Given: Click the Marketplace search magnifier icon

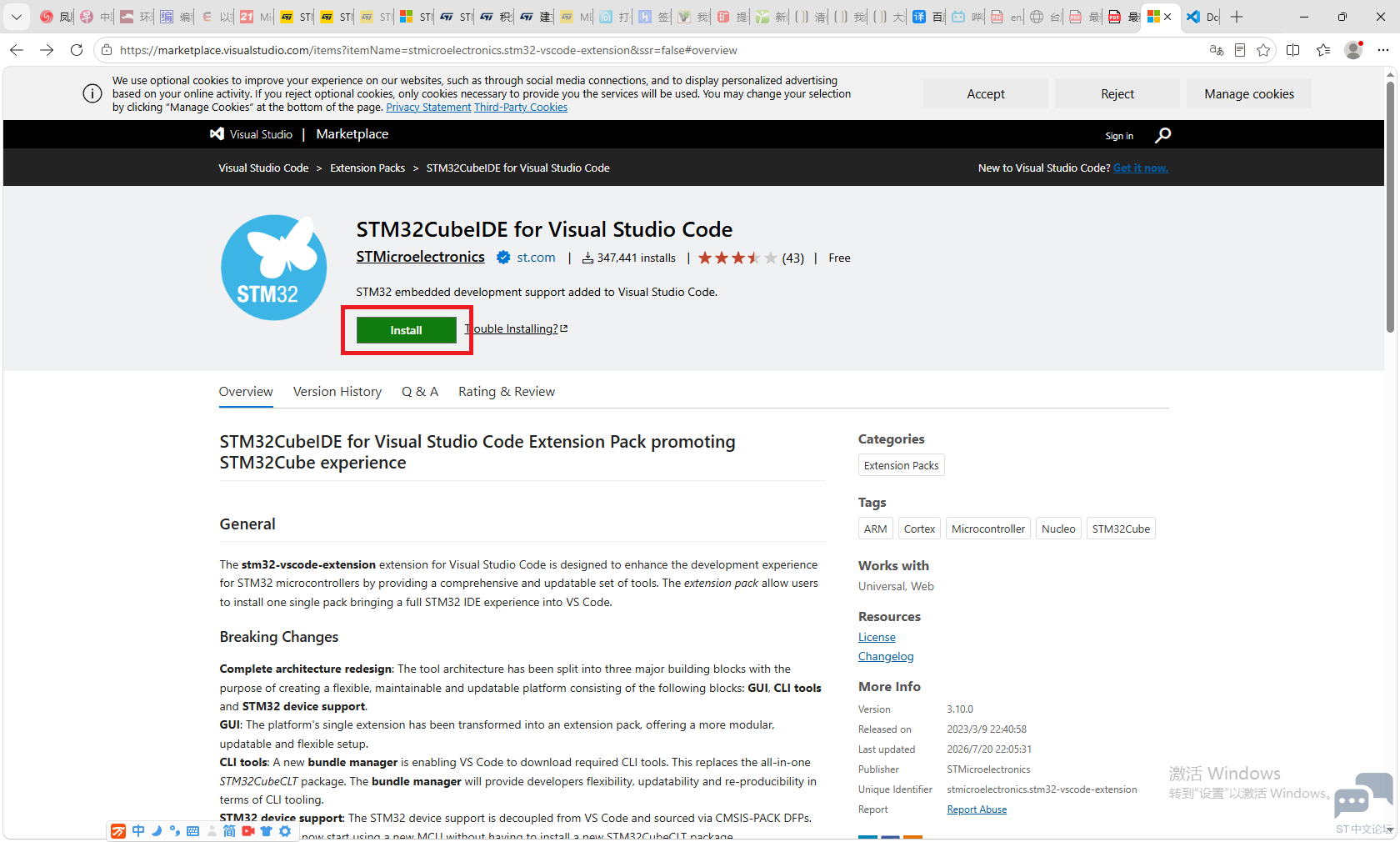Looking at the screenshot, I should click(1162, 135).
